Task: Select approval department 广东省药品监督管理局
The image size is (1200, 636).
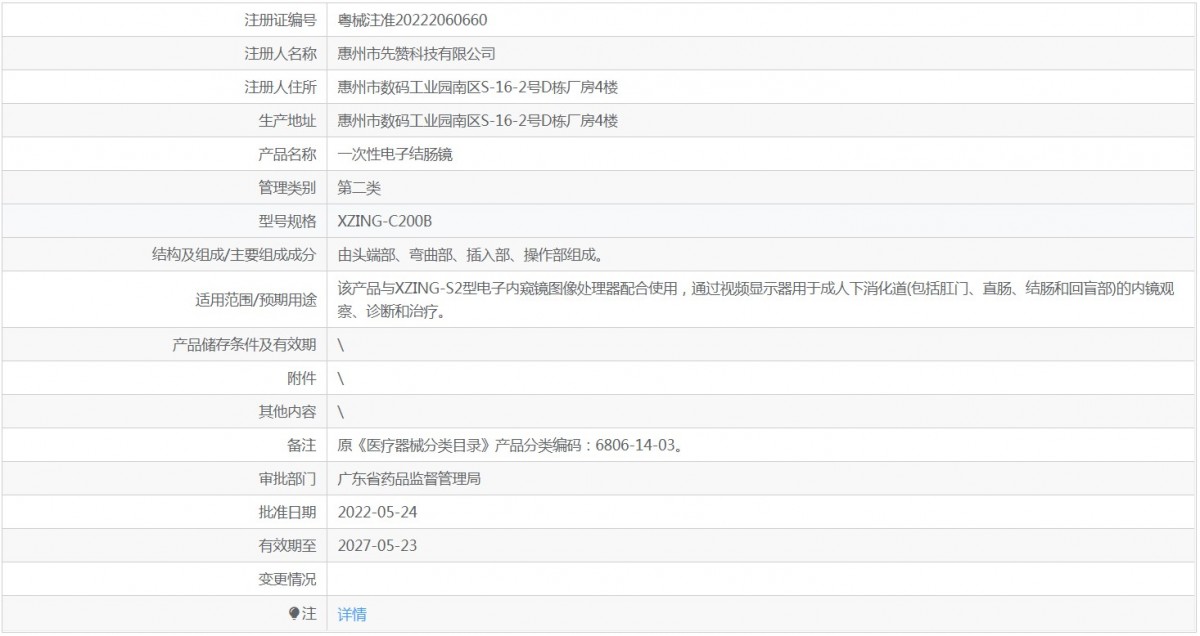Action: tap(410, 478)
